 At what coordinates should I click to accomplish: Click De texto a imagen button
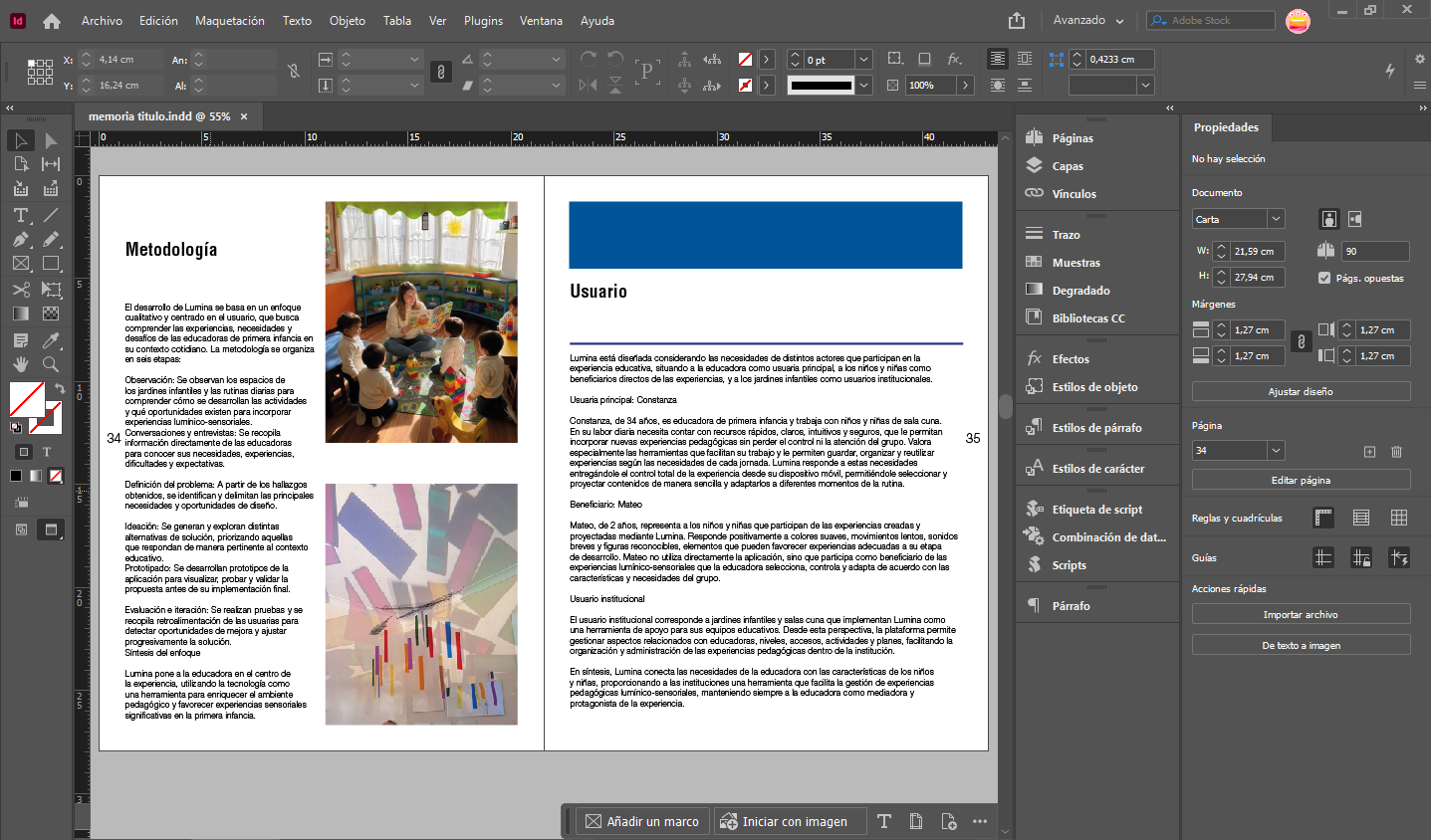pos(1301,645)
